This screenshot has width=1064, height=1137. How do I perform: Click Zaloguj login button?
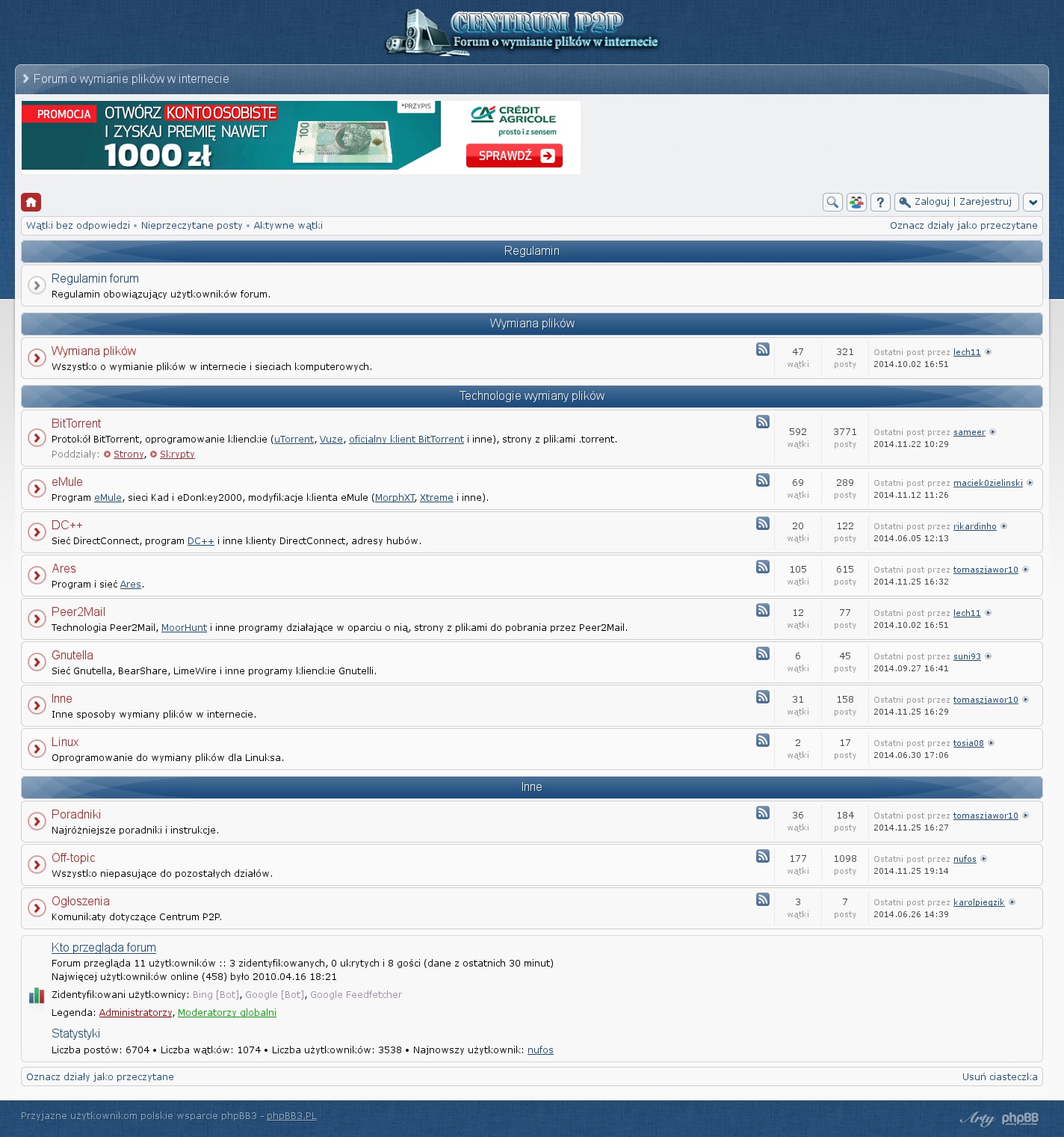[x=931, y=202]
